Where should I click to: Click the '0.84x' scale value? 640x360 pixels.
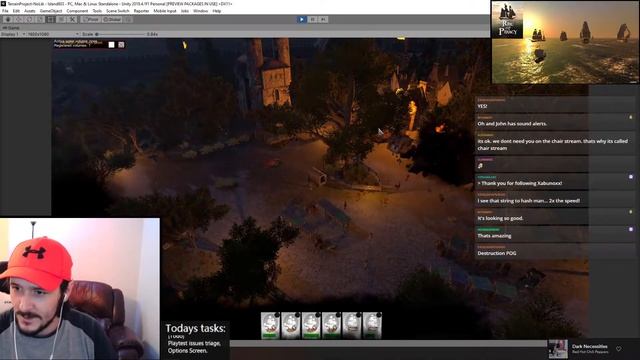click(x=152, y=34)
